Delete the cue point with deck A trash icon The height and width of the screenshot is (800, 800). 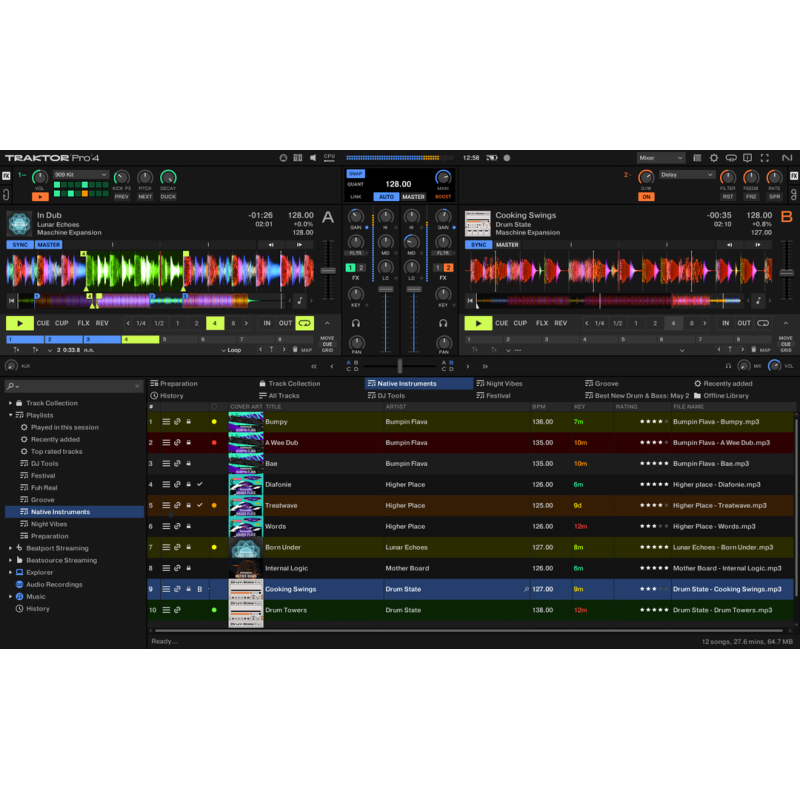pos(295,350)
